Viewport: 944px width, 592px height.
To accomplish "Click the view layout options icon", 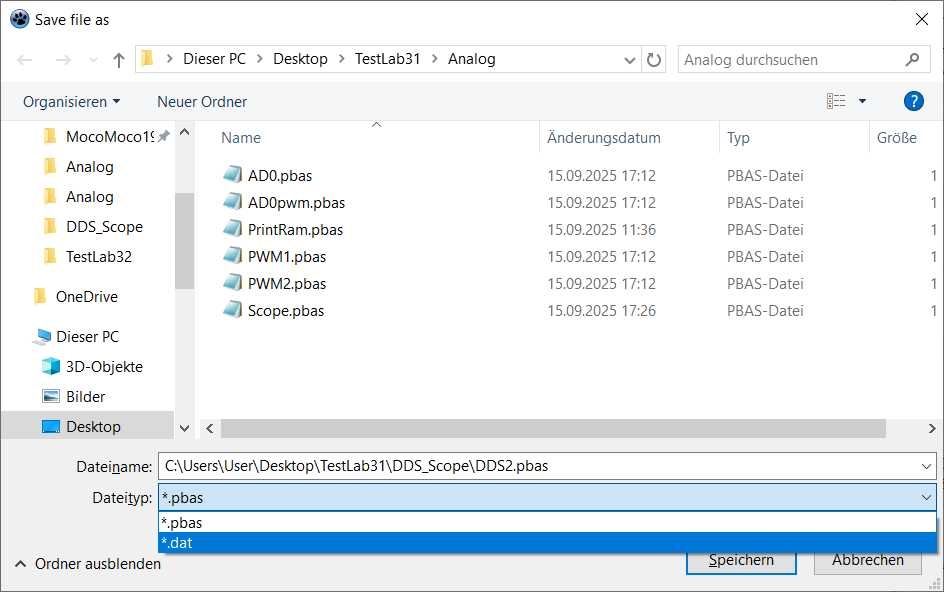I will click(836, 101).
